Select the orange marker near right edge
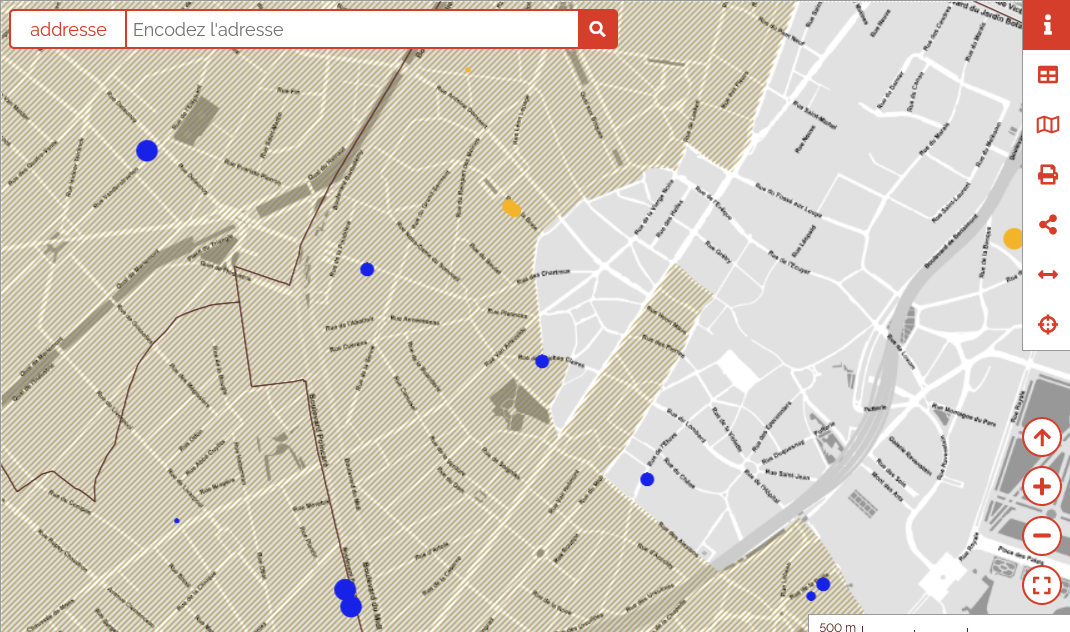Image resolution: width=1070 pixels, height=632 pixels. [1013, 238]
